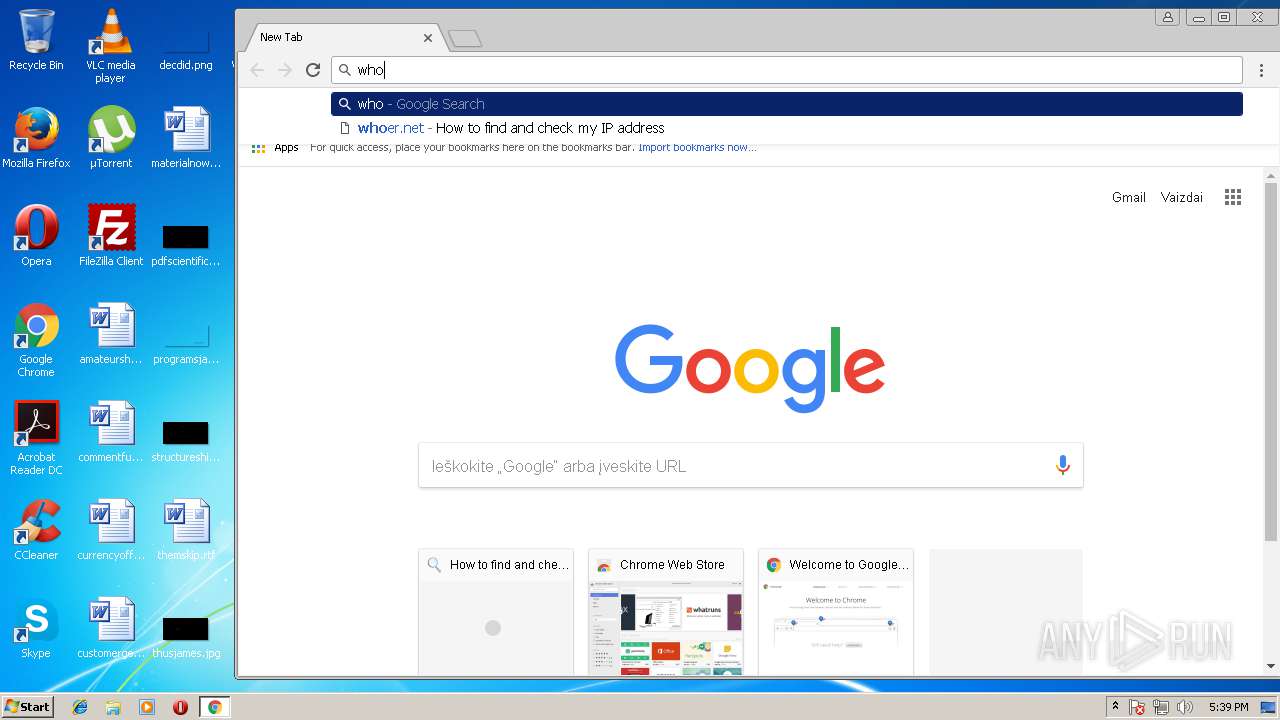Open the Vaizdai images link
Image resolution: width=1280 pixels, height=720 pixels.
(x=1181, y=197)
